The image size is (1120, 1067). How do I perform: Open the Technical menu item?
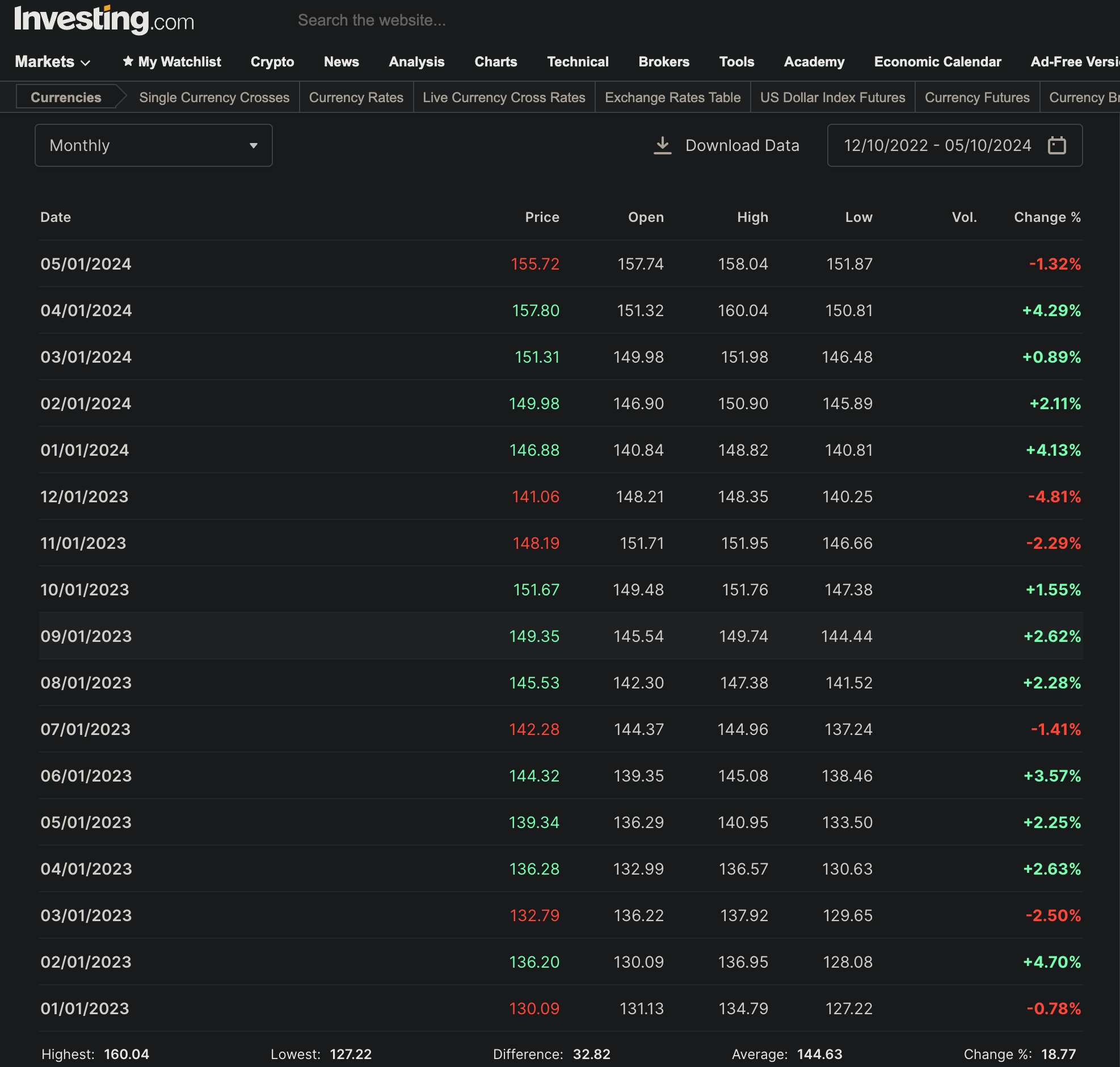click(x=577, y=61)
